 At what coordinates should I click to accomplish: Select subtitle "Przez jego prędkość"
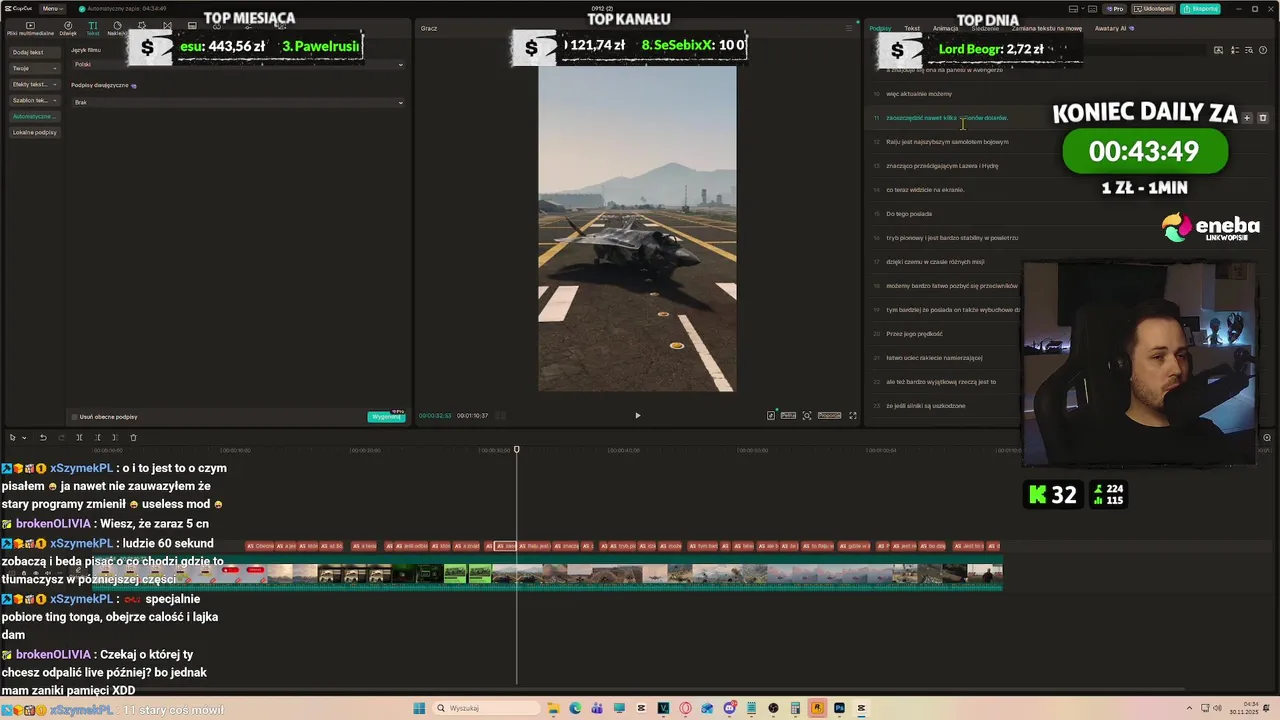(914, 334)
